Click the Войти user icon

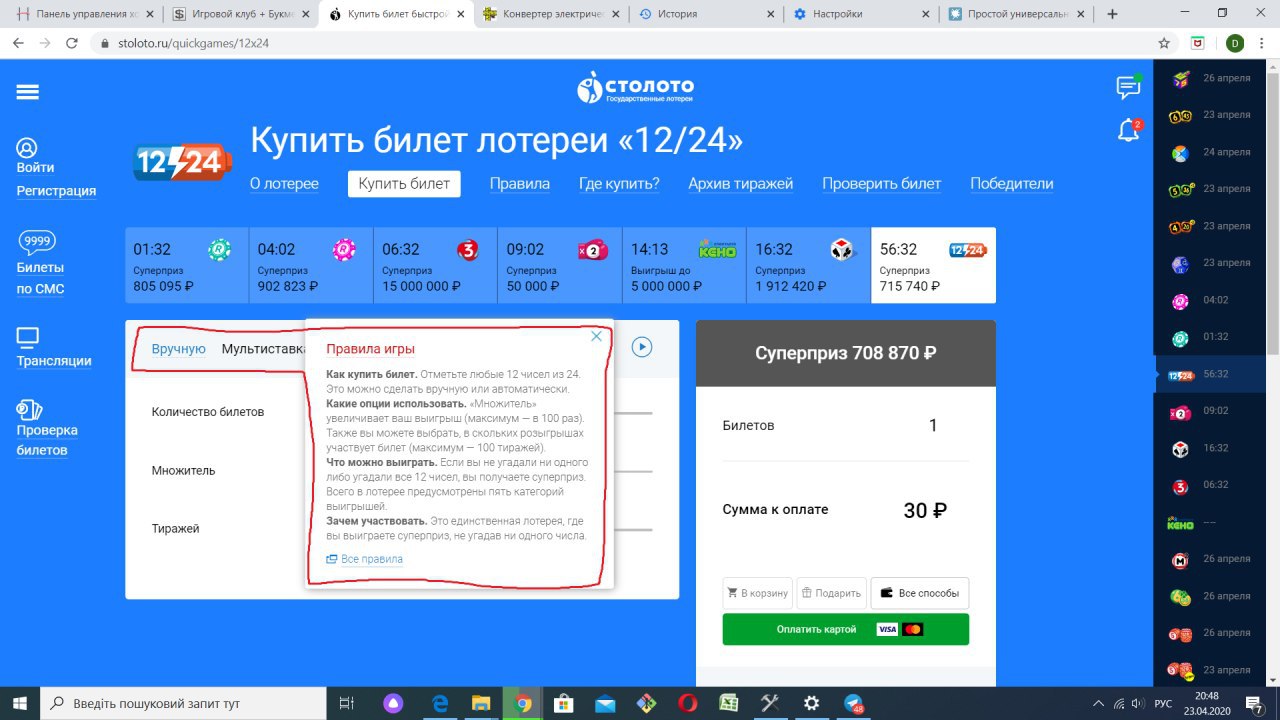(x=27, y=148)
